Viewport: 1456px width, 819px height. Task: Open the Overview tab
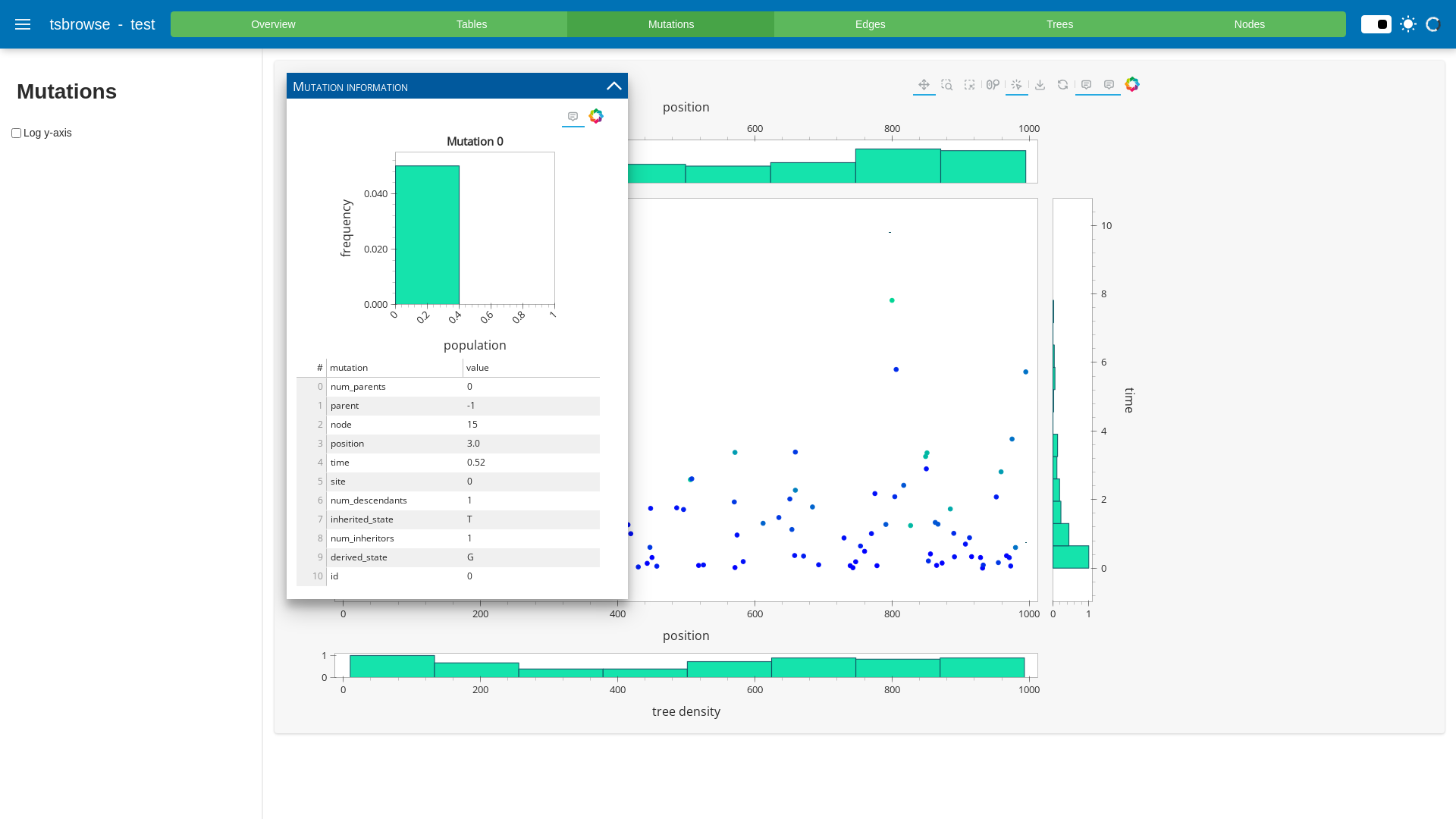coord(273,24)
